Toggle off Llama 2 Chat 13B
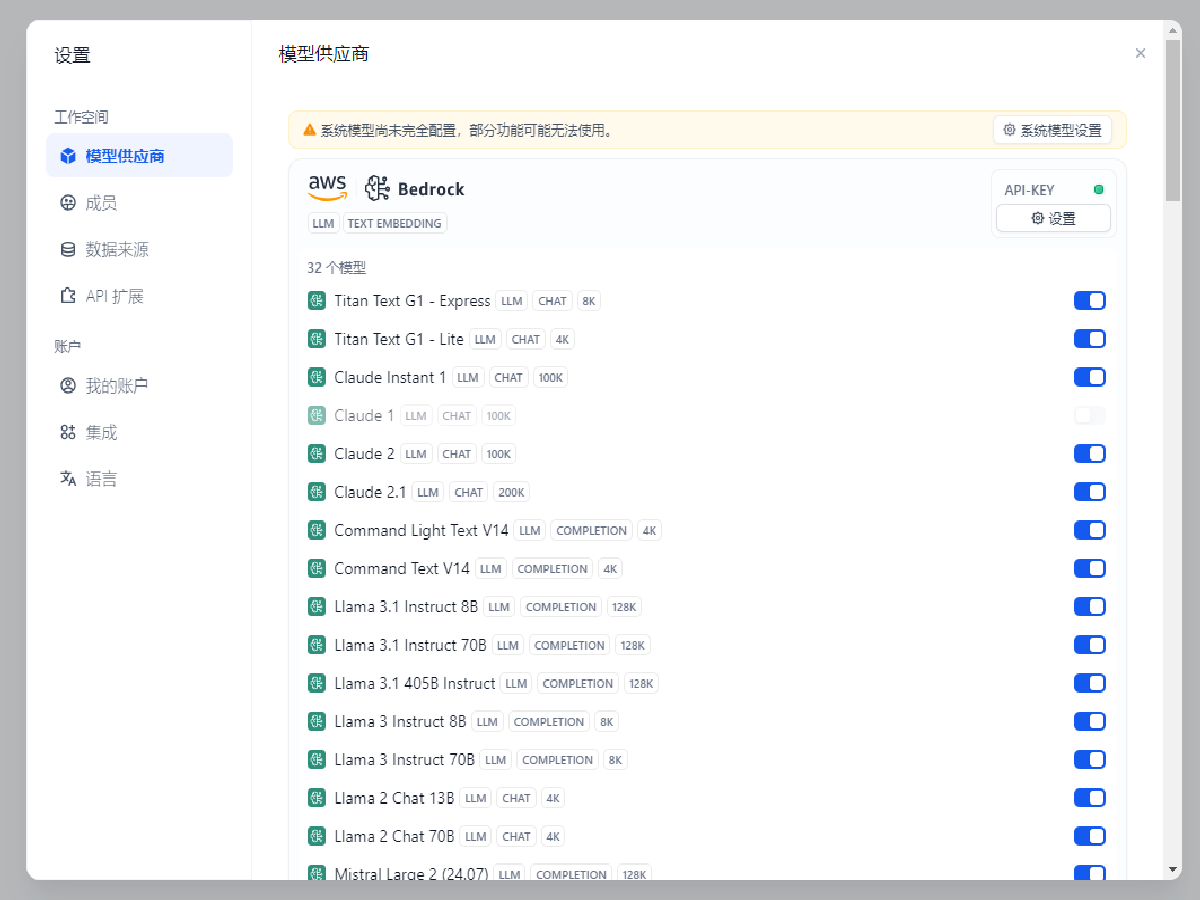This screenshot has height=900, width=1200. (1089, 798)
